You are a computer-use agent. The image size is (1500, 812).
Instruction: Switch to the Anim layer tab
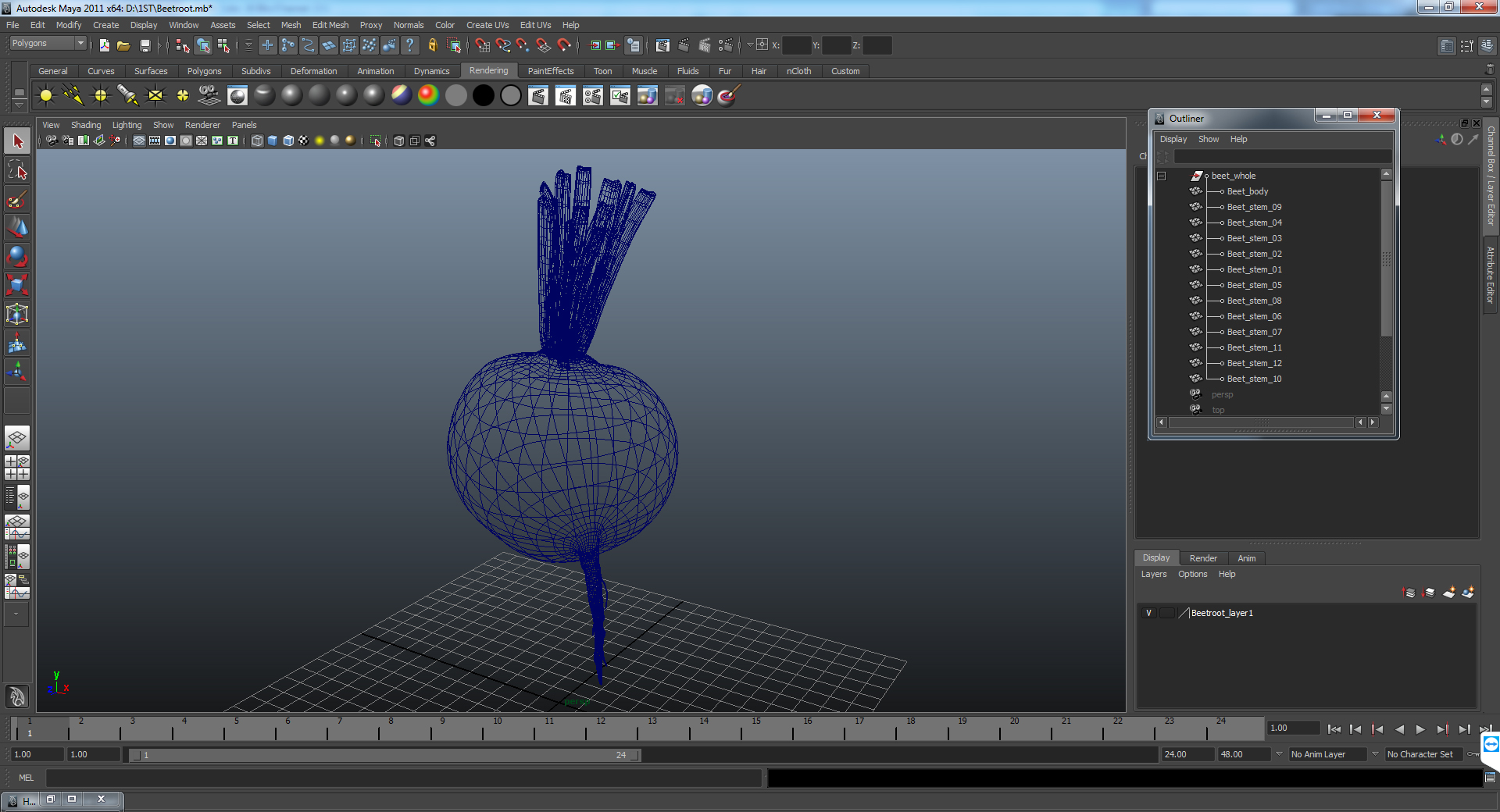point(1247,558)
